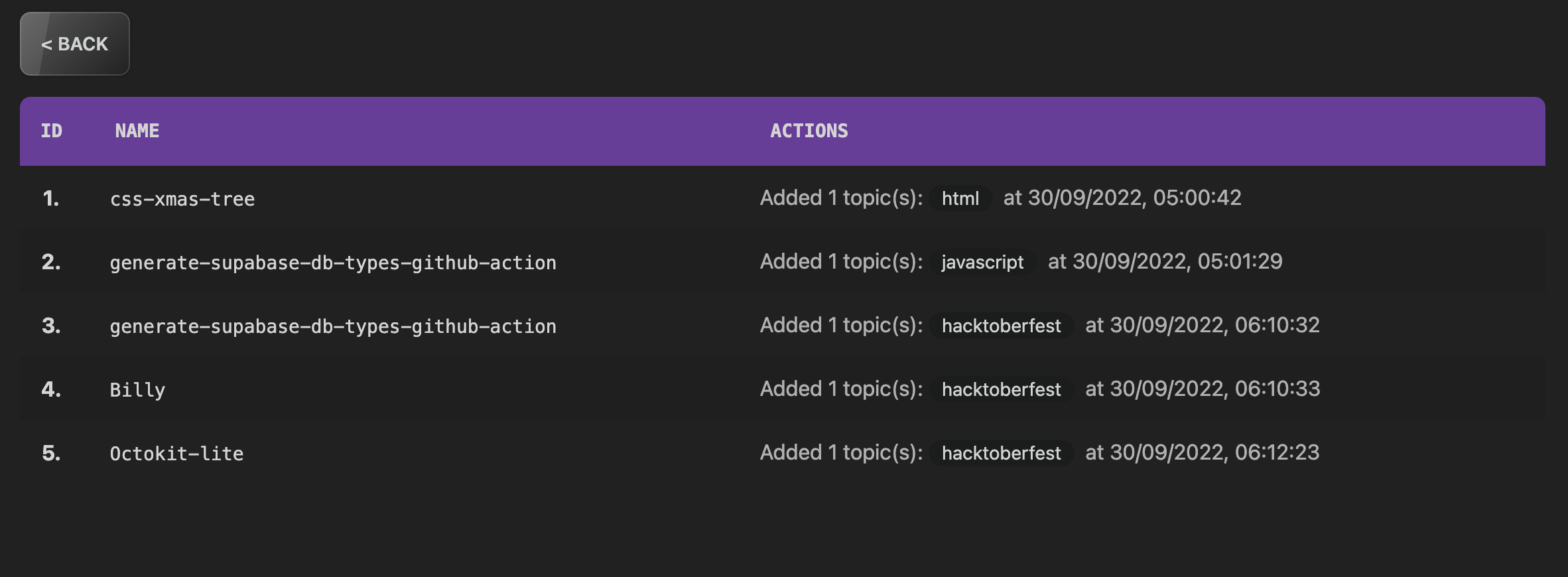The width and height of the screenshot is (1568, 577).
Task: Click the NAME column header
Action: [x=137, y=131]
